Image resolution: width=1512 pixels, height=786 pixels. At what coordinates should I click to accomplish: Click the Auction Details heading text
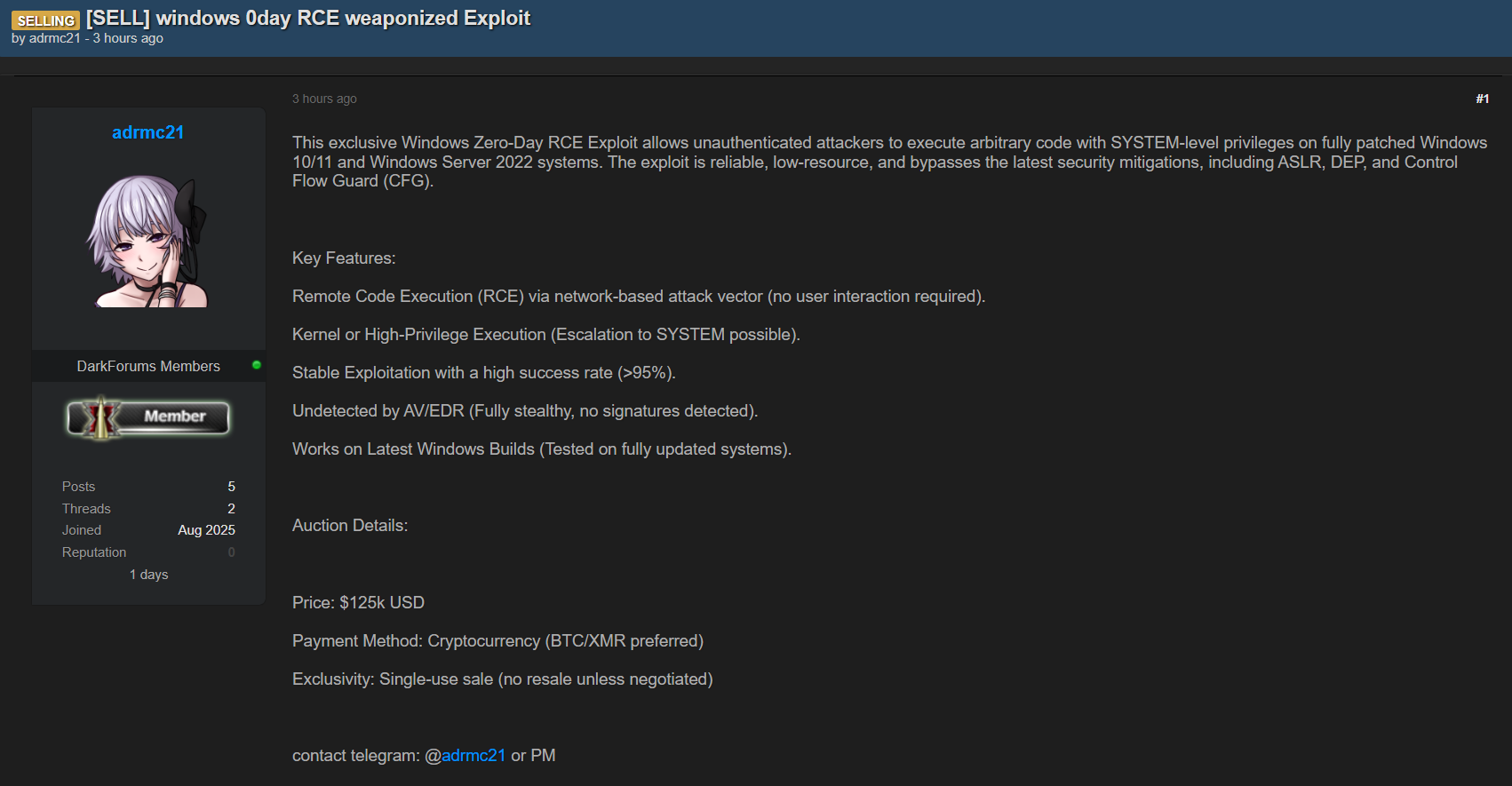click(350, 526)
